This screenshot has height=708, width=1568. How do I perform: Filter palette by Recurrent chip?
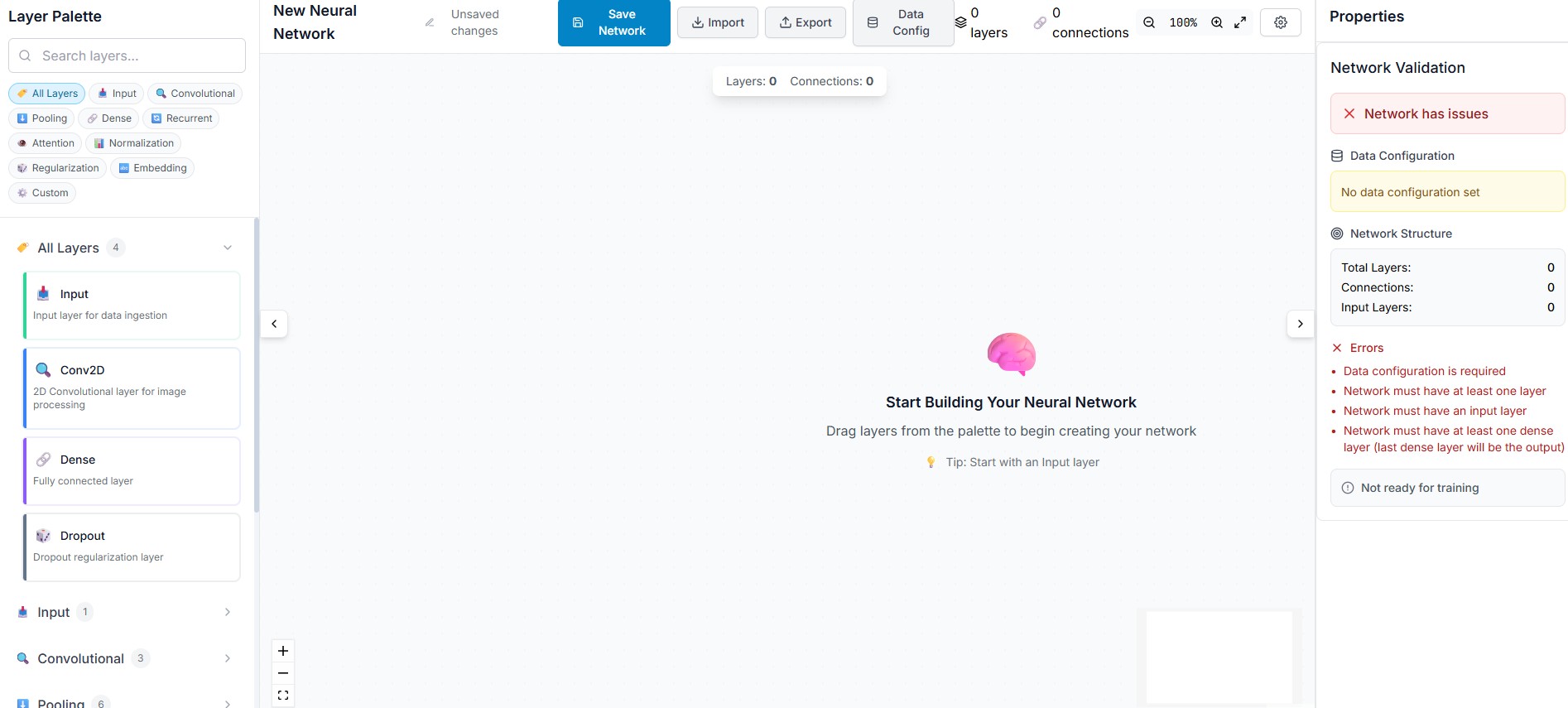tap(181, 118)
